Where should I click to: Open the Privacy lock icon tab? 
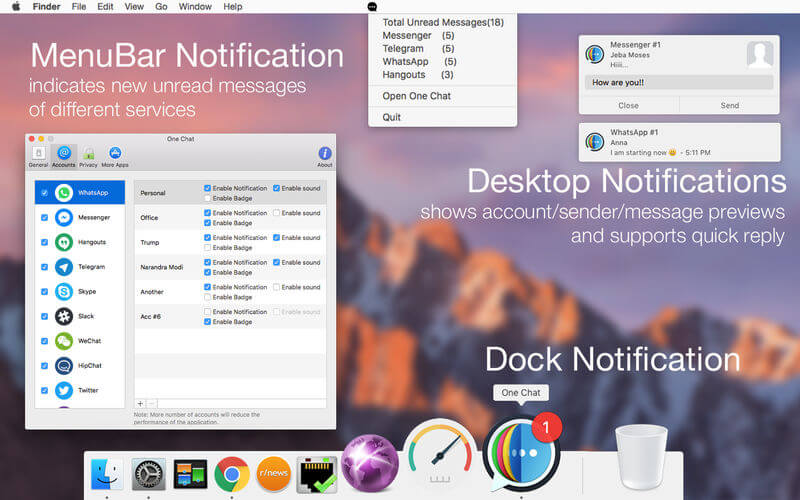point(88,153)
